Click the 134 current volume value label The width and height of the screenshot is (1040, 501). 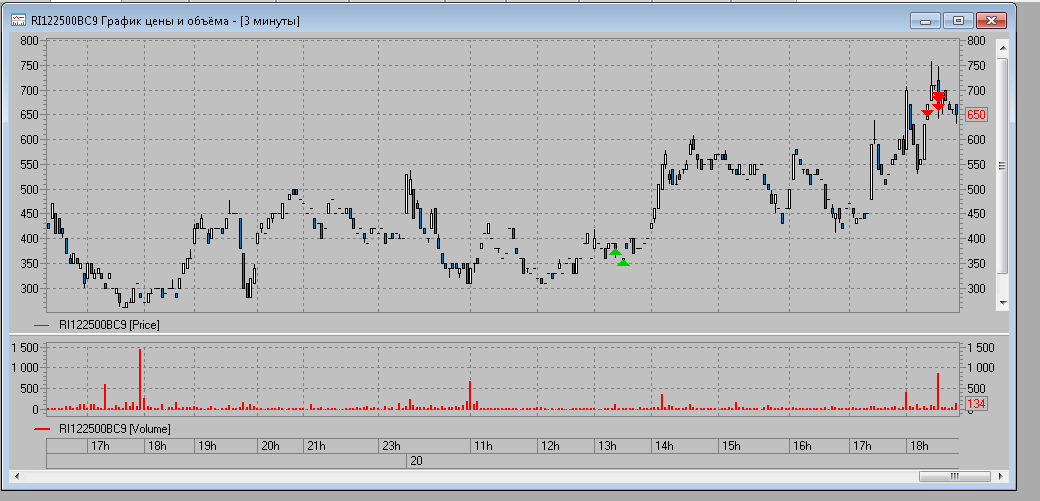pos(976,404)
